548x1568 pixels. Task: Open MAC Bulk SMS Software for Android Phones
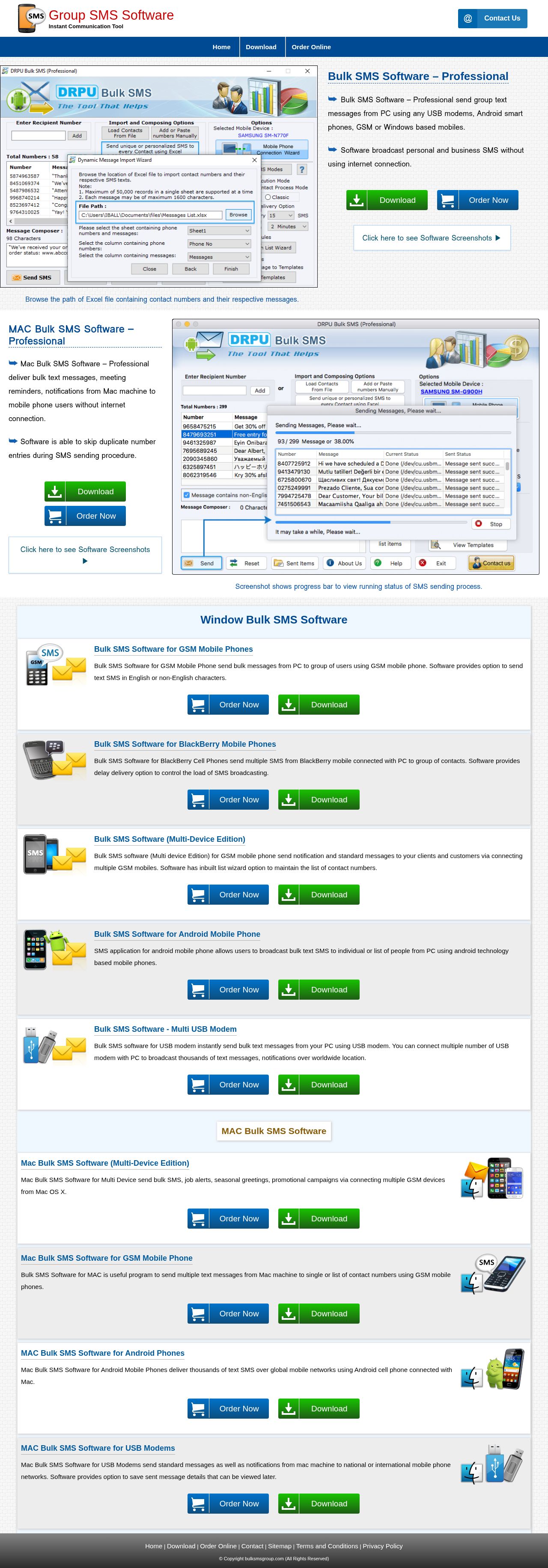102,1352
